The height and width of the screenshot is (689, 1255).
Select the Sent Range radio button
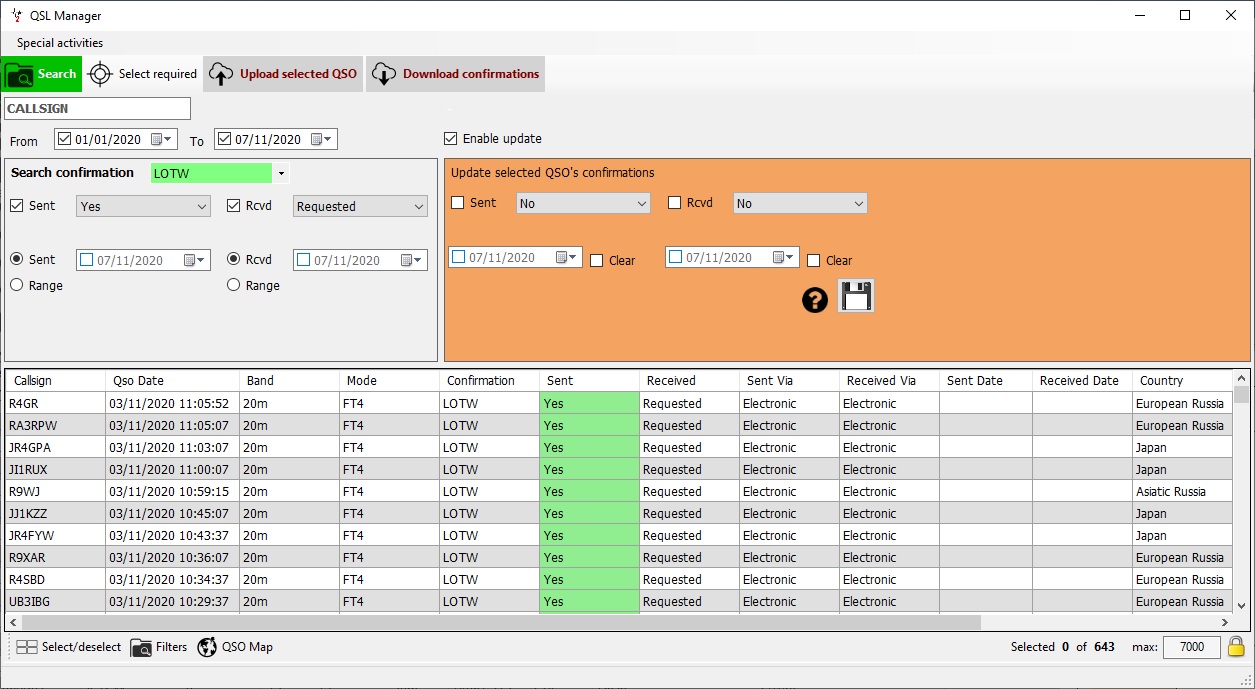16,285
